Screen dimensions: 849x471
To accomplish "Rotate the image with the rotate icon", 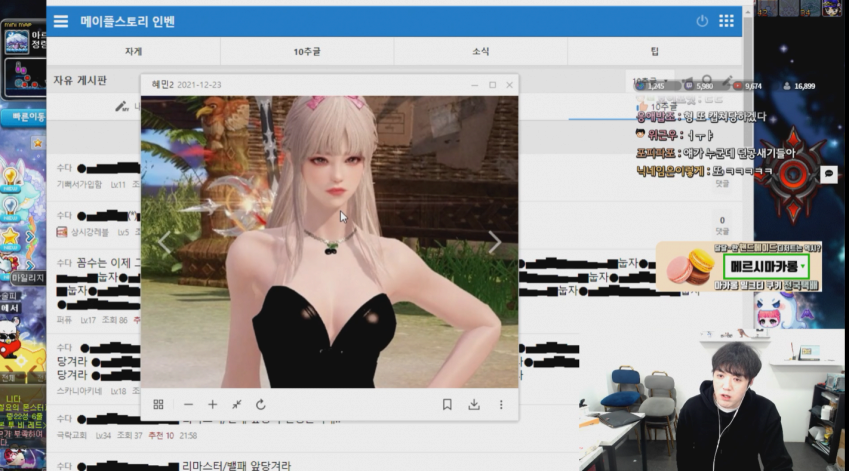I will click(x=260, y=404).
